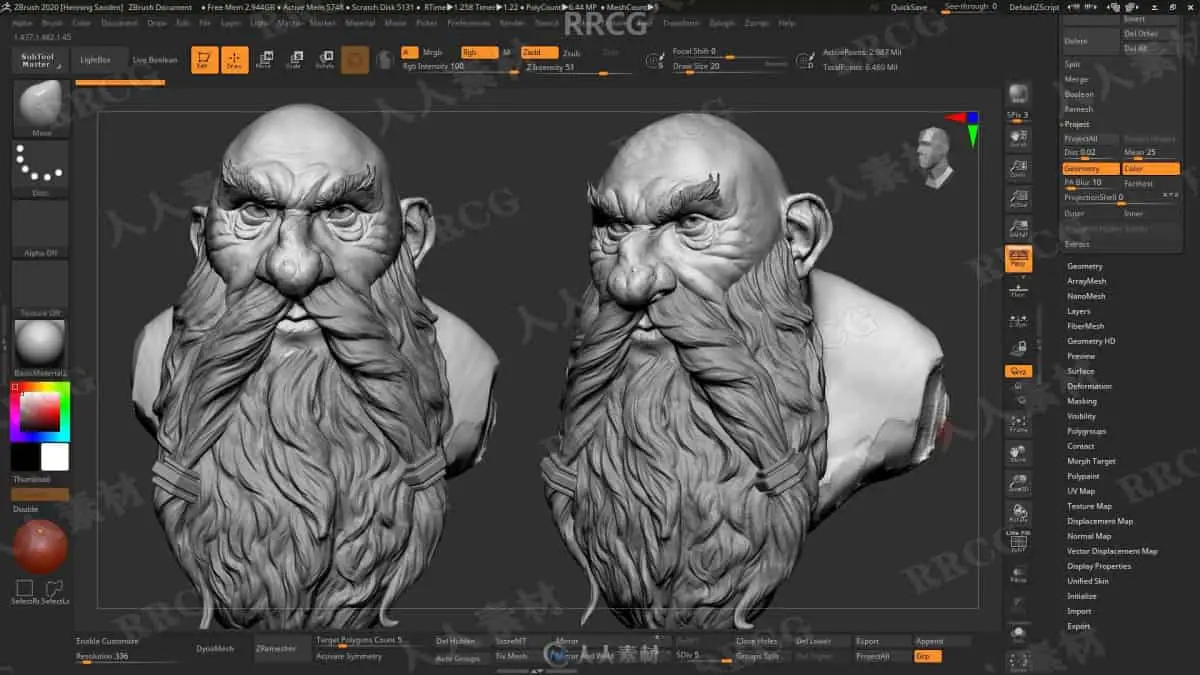Collapse the Project section
The width and height of the screenshot is (1200, 675).
1076,124
